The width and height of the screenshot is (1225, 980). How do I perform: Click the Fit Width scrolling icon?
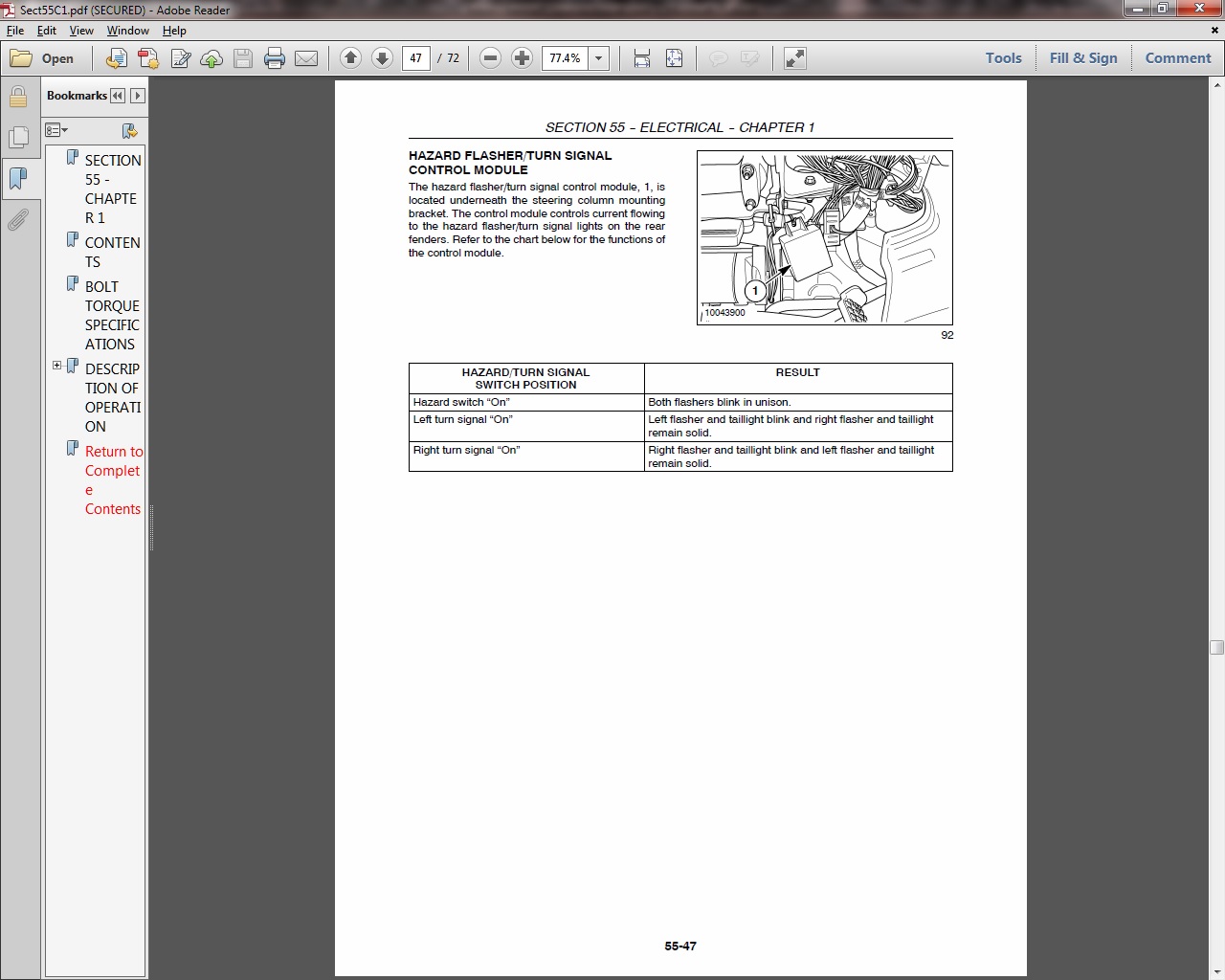point(642,58)
